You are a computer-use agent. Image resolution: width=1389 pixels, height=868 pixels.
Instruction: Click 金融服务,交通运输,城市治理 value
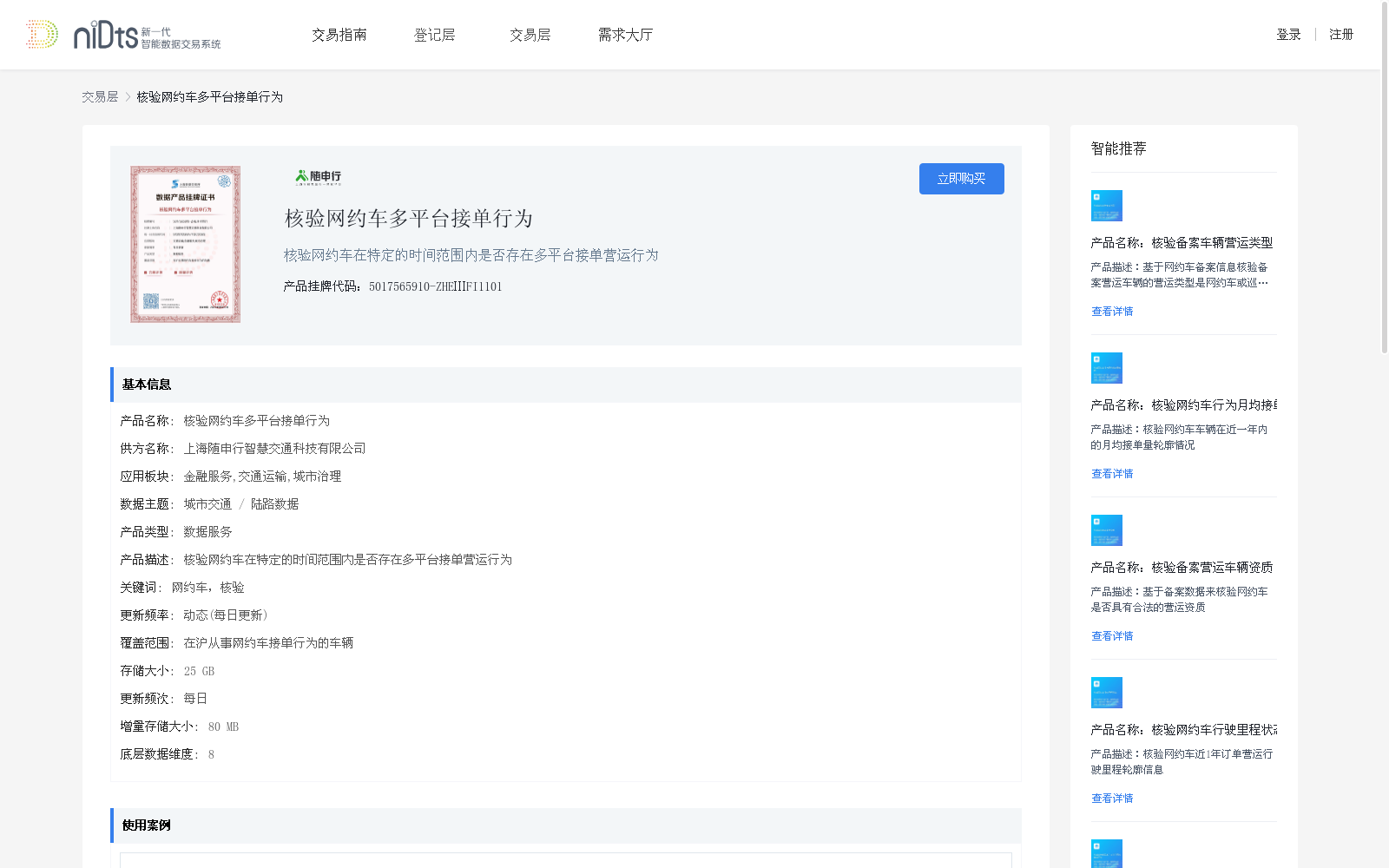(x=262, y=477)
